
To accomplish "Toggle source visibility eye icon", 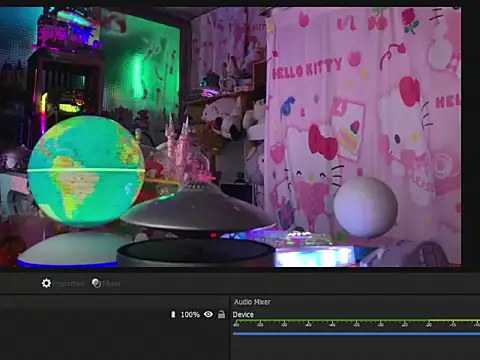I will [208, 314].
